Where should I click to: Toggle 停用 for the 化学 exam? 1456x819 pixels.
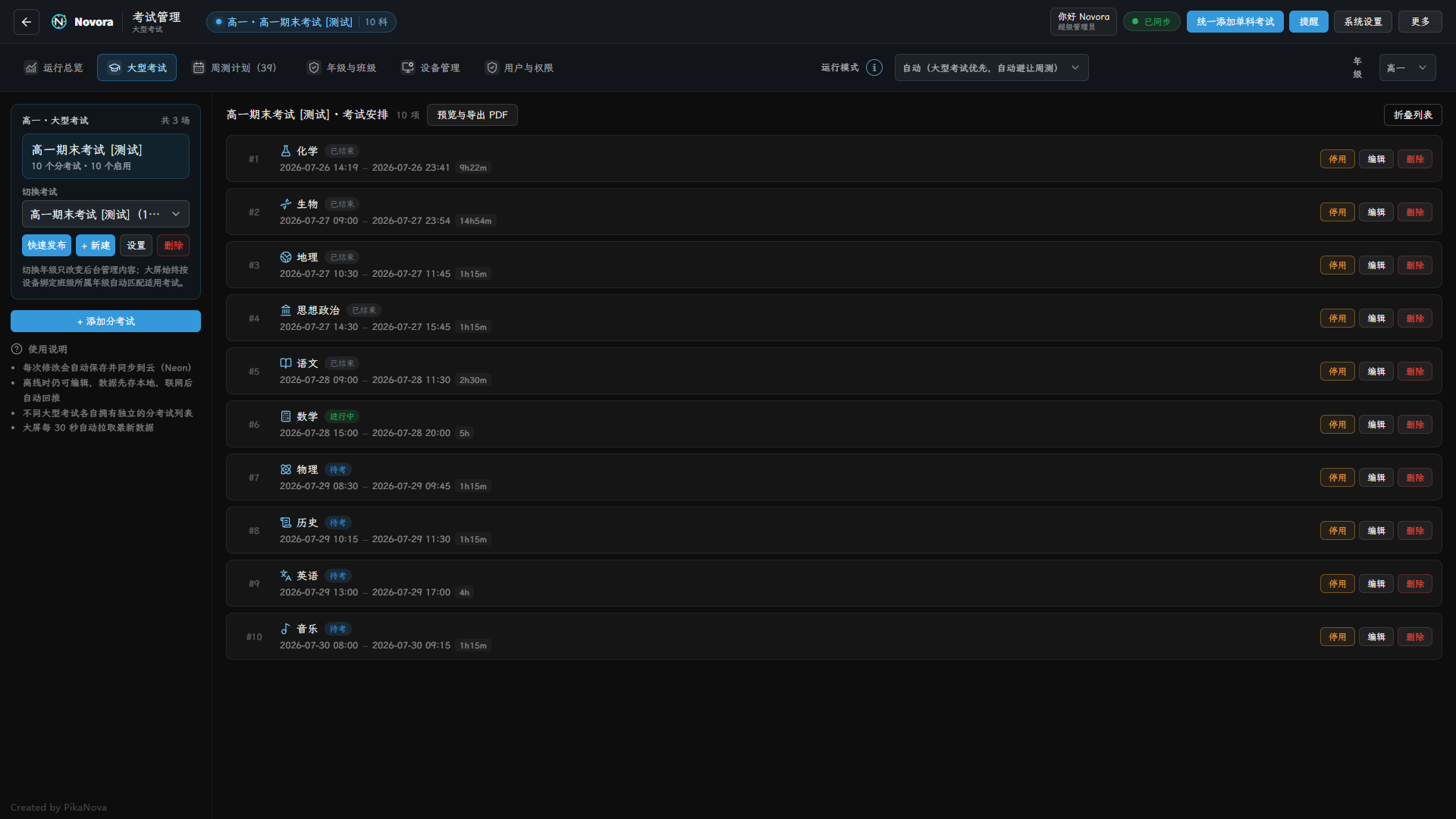pos(1337,159)
